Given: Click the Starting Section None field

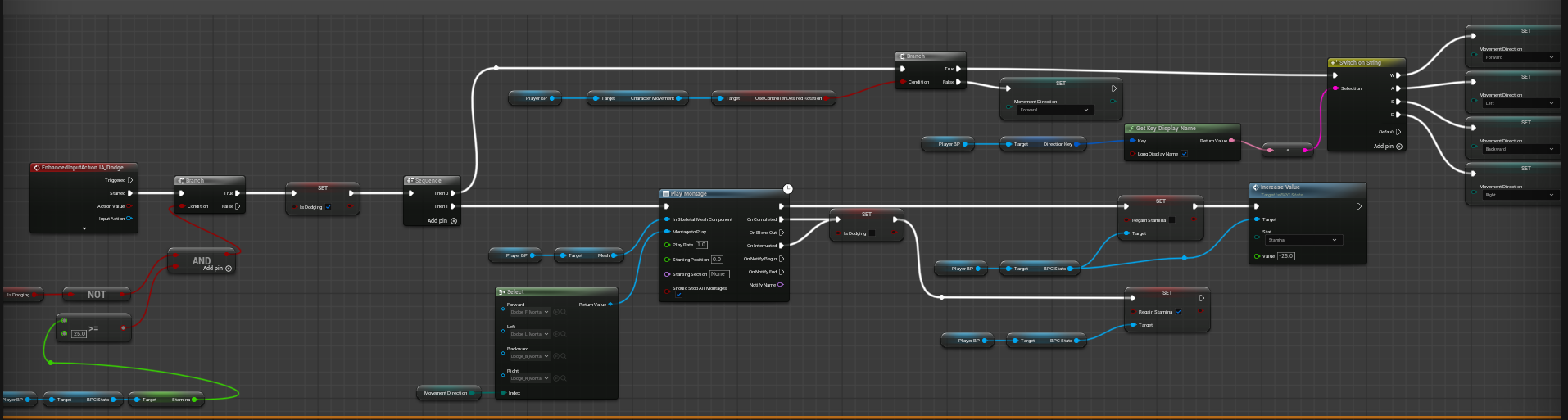Looking at the screenshot, I should [x=718, y=274].
